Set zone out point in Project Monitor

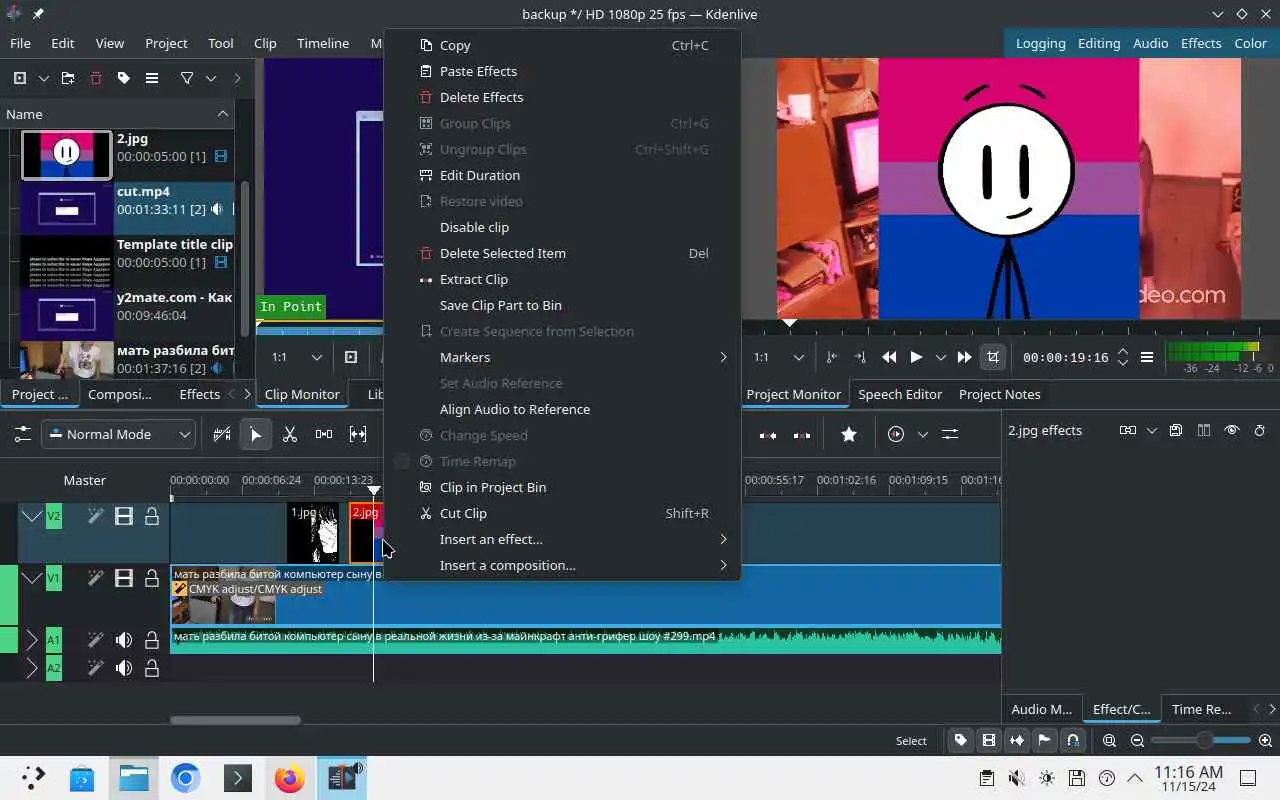860,357
